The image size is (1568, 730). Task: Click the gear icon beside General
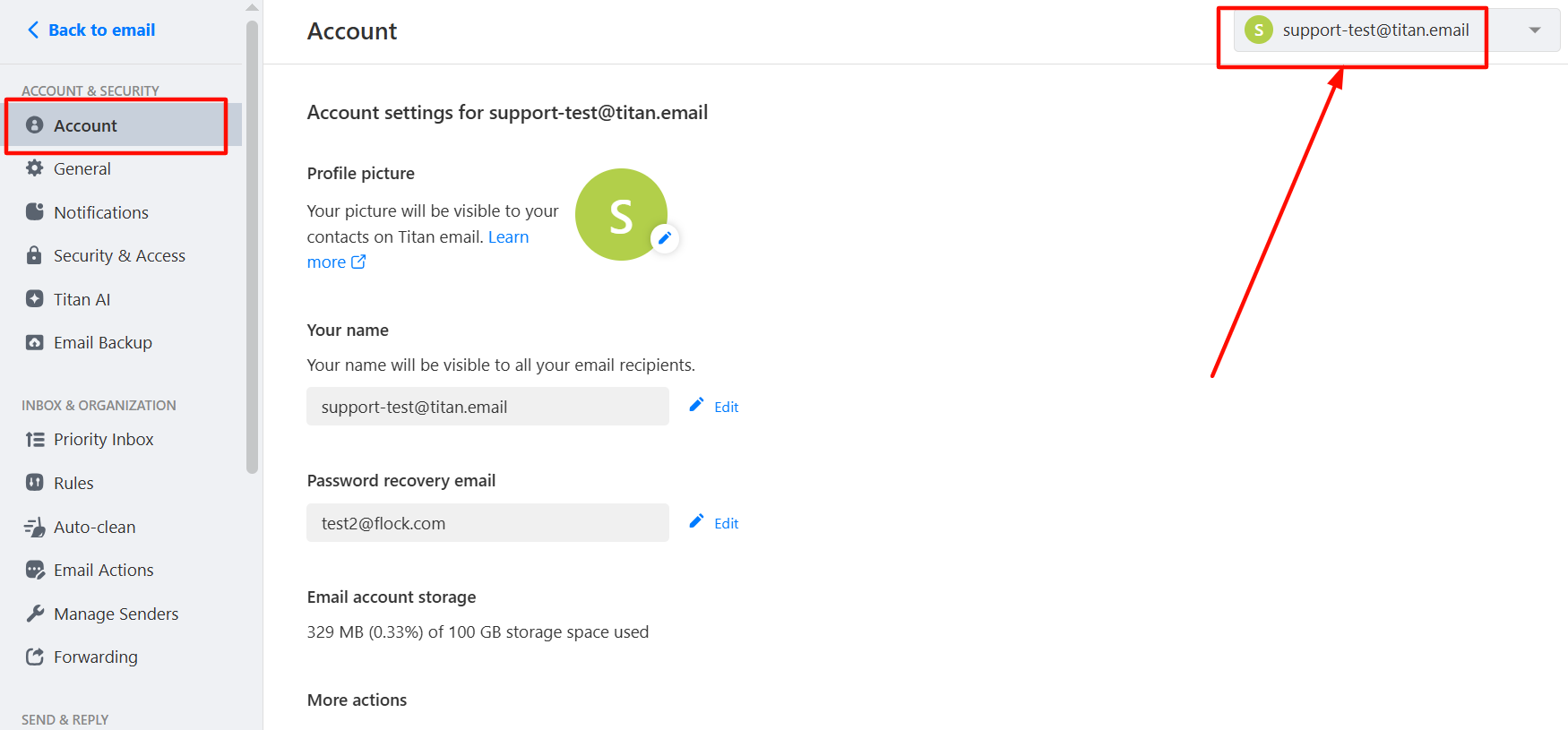(x=34, y=168)
